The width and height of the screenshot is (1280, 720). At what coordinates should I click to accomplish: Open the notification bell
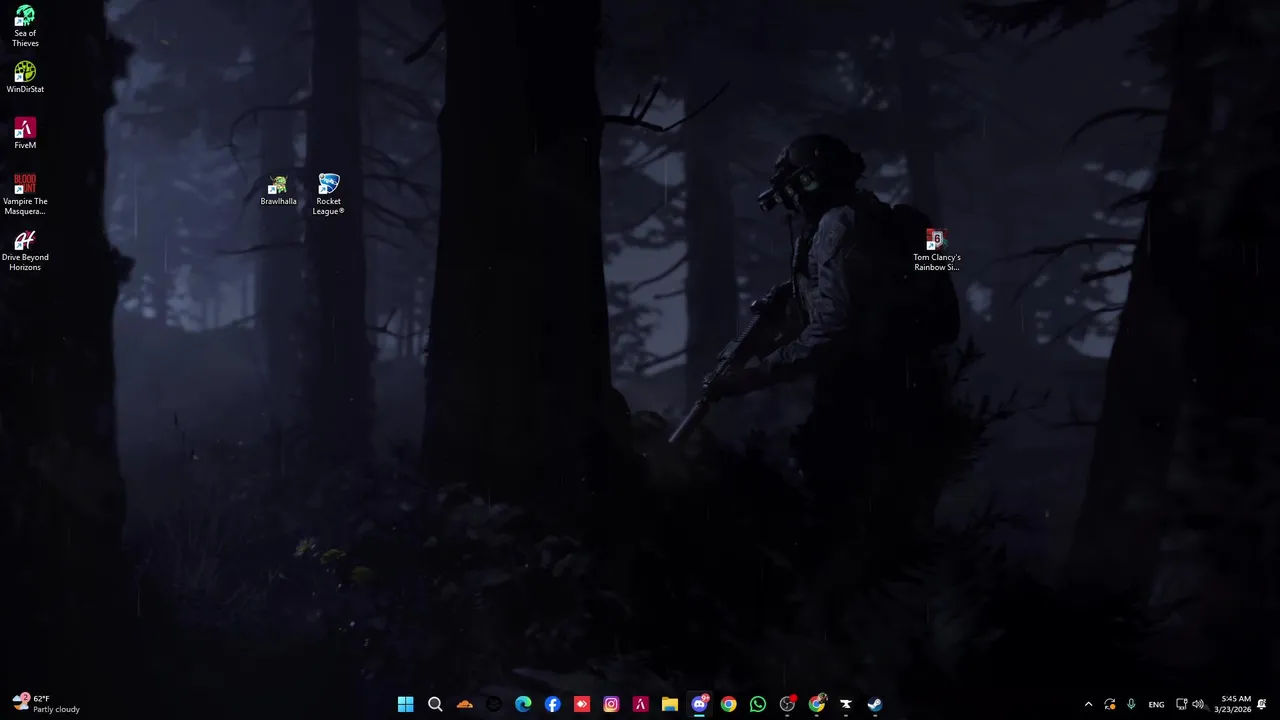coord(1262,704)
